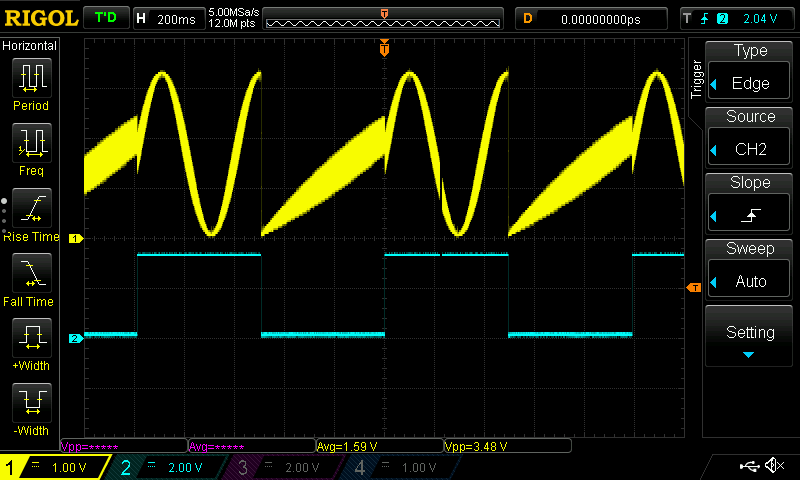This screenshot has width=800, height=480.
Task: Select the Rise Time measurement icon
Action: (32, 208)
